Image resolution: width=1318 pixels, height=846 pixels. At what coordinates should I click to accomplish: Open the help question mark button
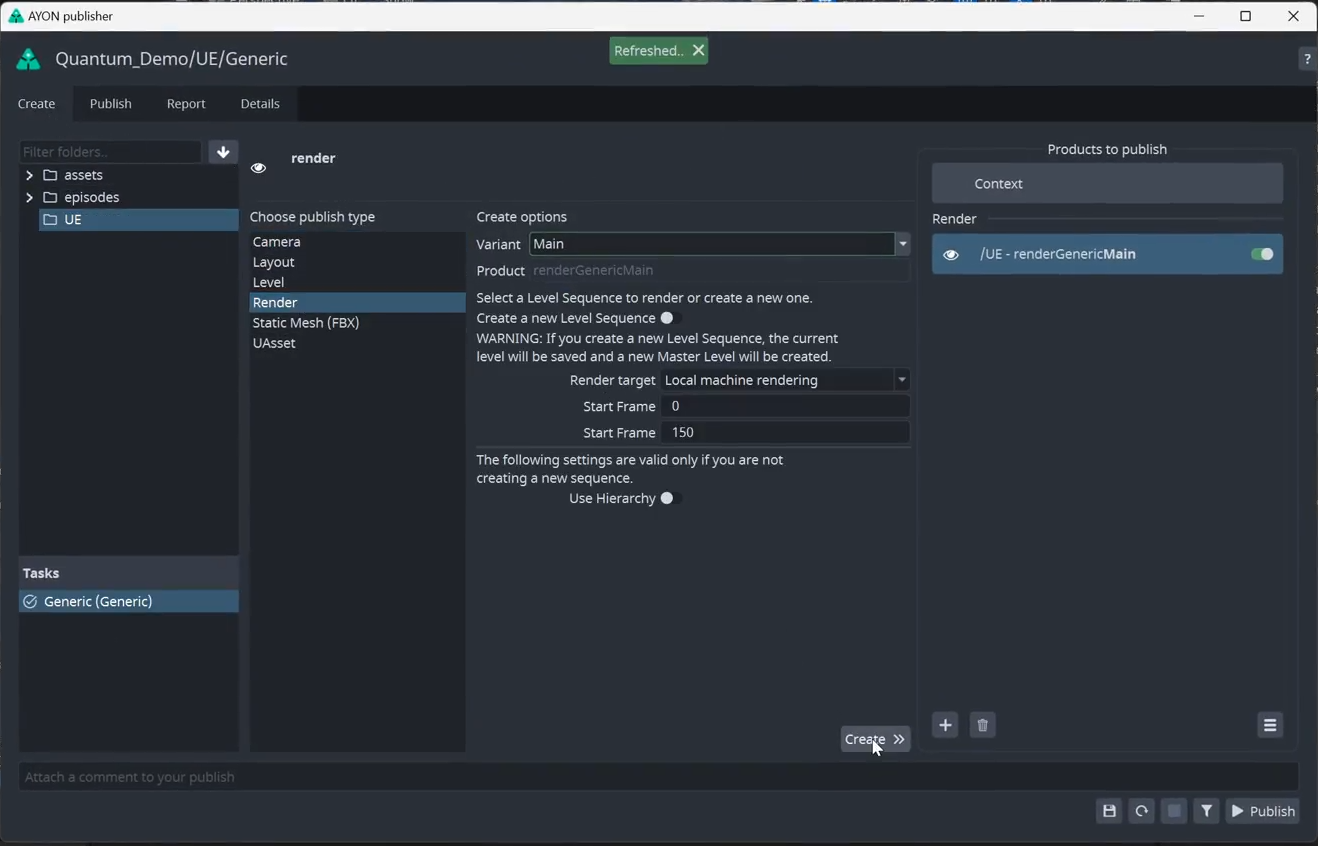click(x=1307, y=59)
